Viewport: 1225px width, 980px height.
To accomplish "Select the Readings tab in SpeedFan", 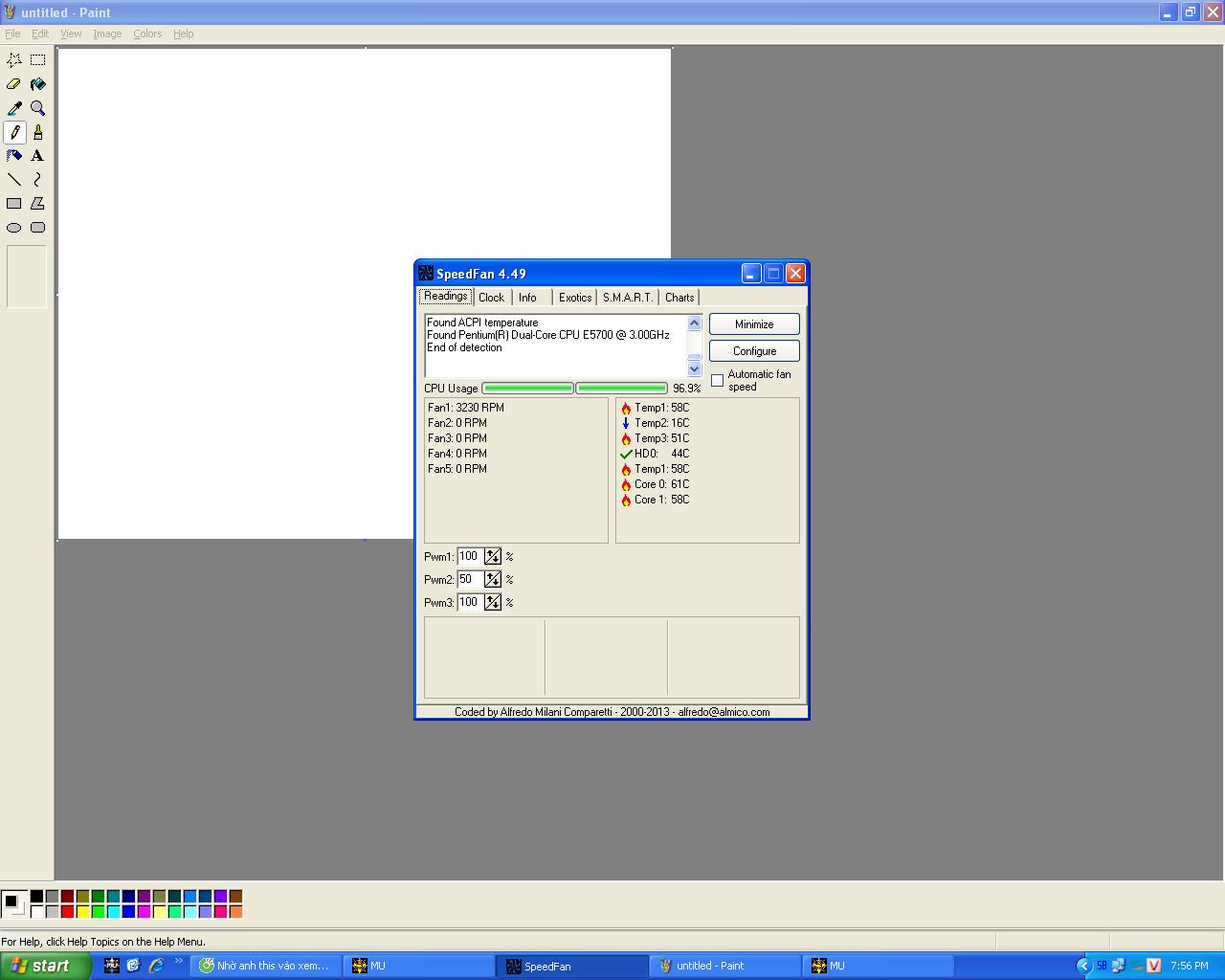I will [446, 297].
